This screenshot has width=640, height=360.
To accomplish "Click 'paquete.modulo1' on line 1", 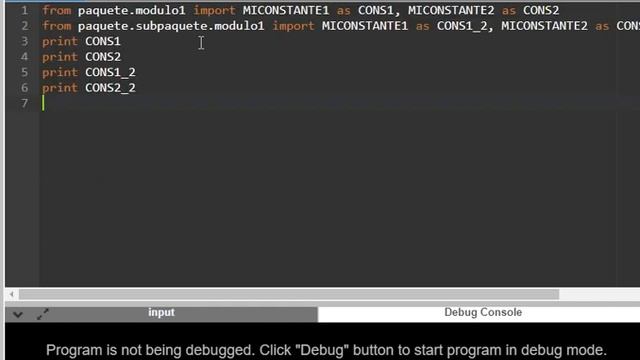I will (131, 11).
